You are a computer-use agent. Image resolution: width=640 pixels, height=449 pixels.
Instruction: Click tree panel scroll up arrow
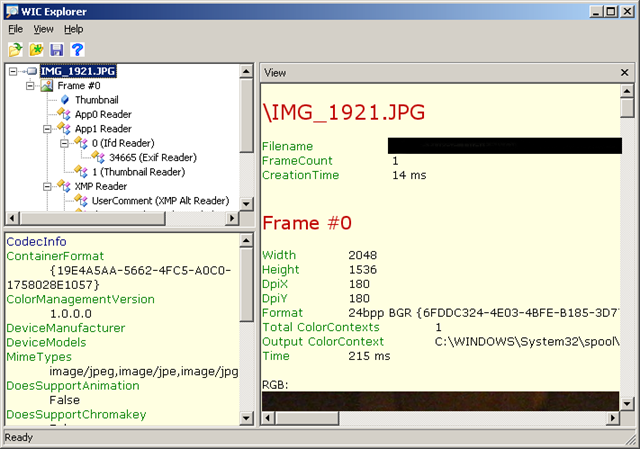[246, 71]
